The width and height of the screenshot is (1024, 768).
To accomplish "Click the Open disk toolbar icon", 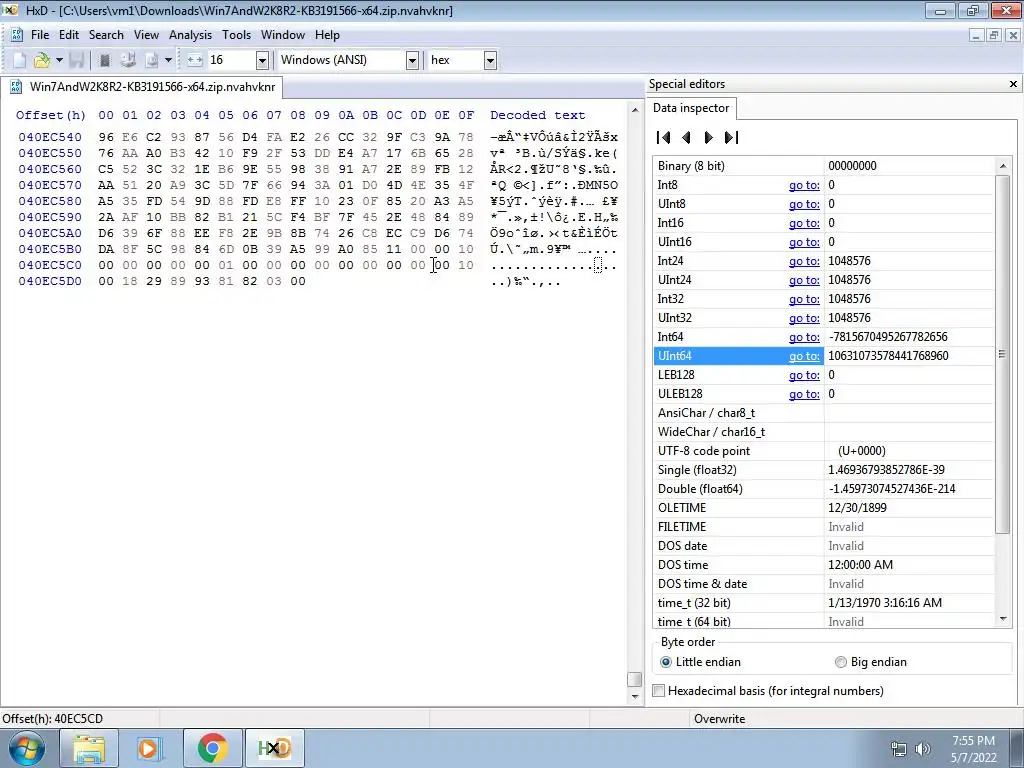I will [x=128, y=60].
